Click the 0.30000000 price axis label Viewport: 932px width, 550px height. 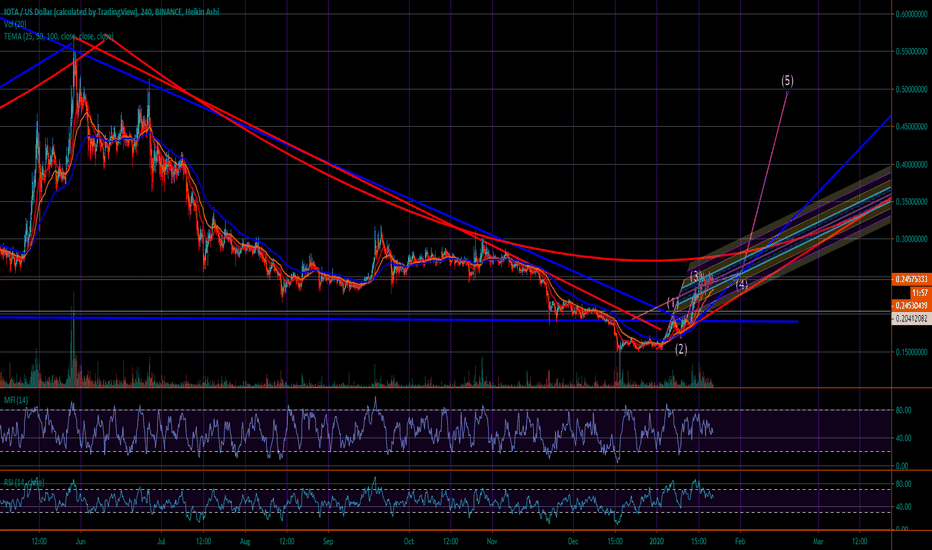click(x=911, y=239)
